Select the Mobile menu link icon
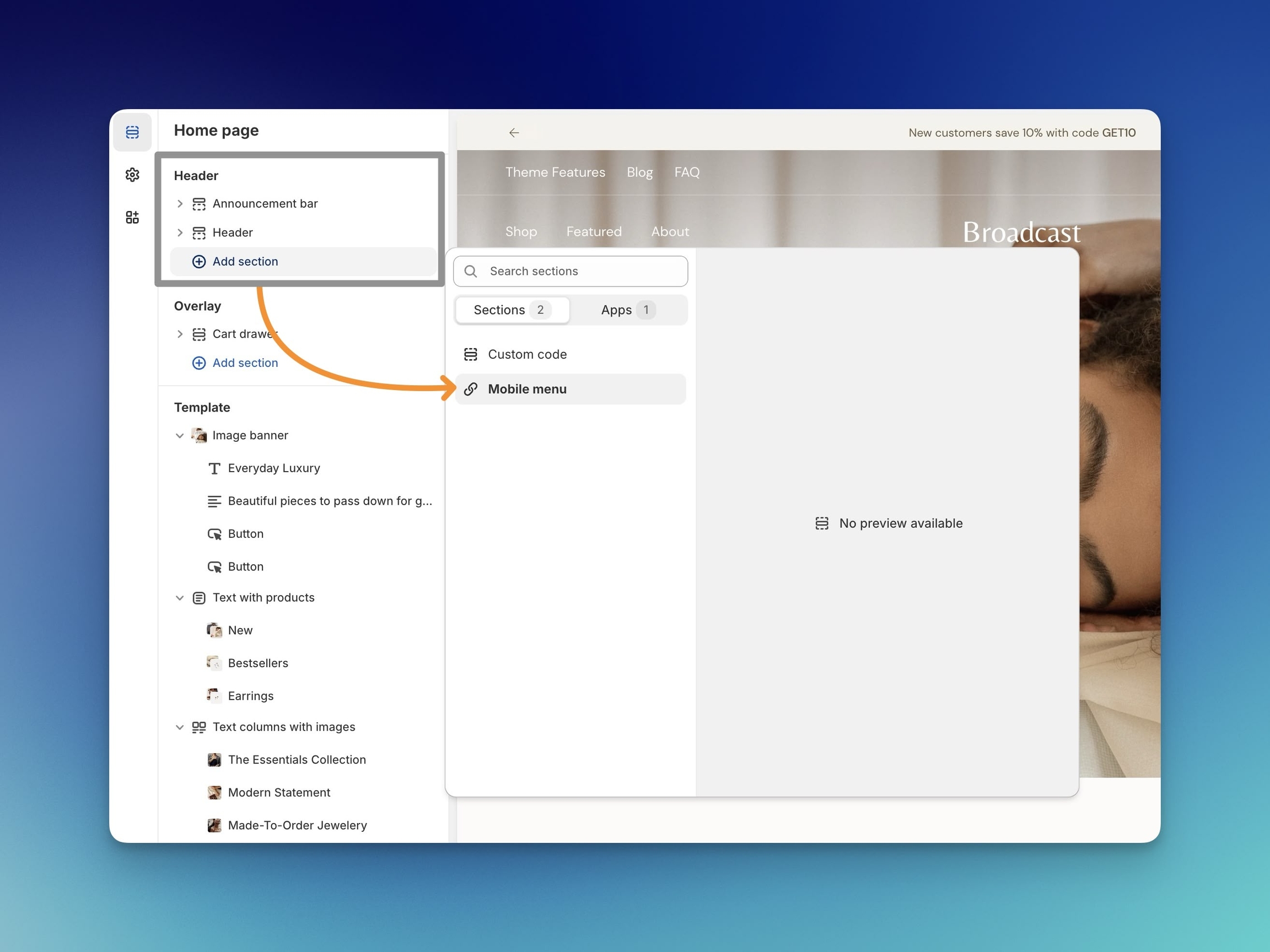This screenshot has height=952, width=1270. click(470, 389)
